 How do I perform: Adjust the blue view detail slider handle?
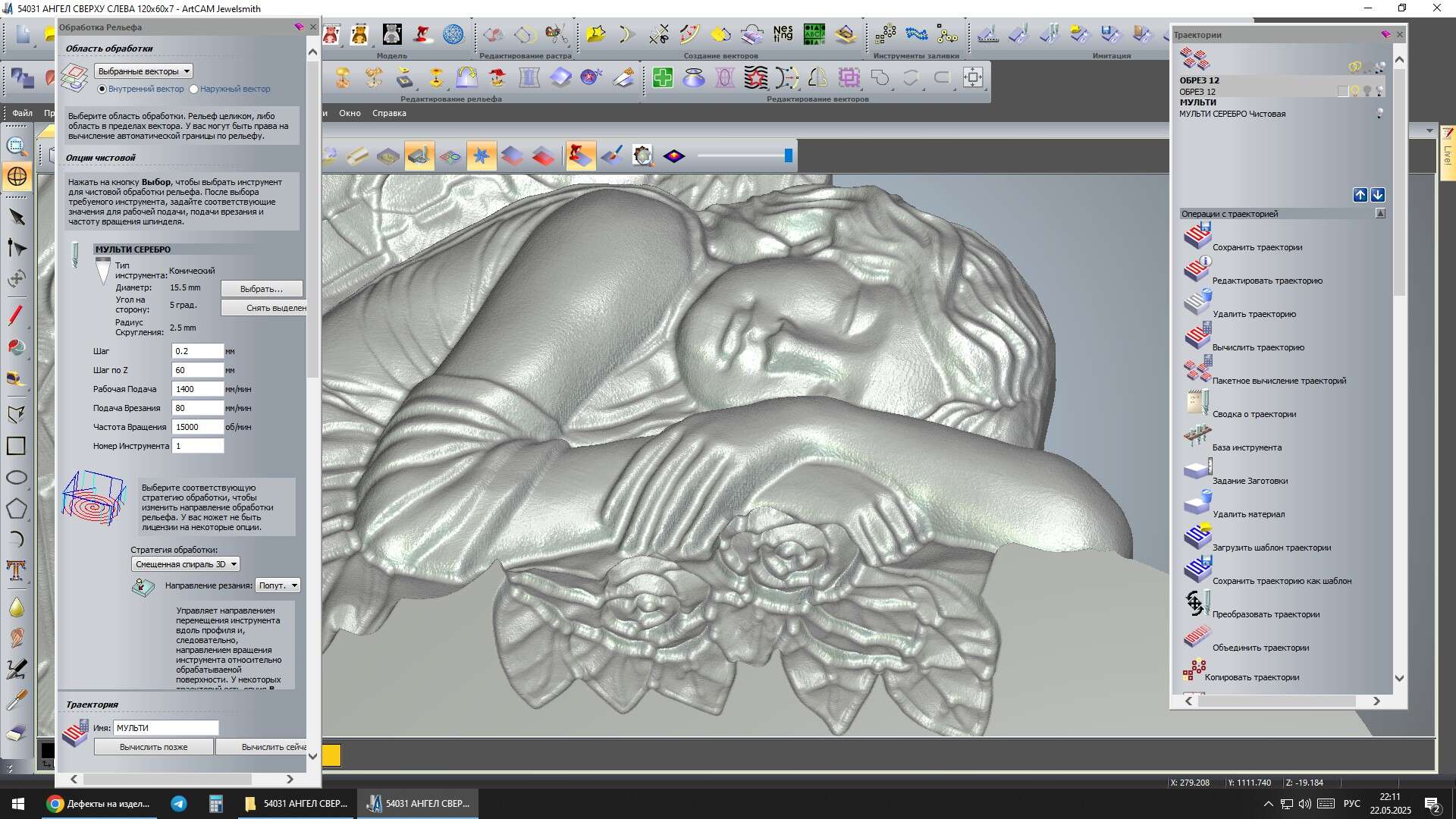click(x=789, y=155)
